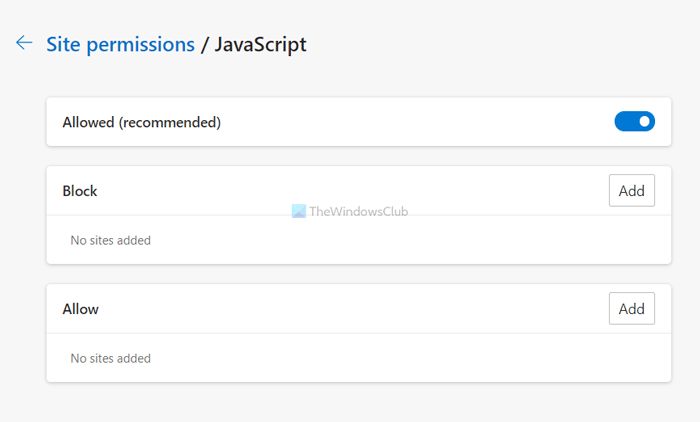Open the Site permissions breadcrumb link

pos(121,45)
